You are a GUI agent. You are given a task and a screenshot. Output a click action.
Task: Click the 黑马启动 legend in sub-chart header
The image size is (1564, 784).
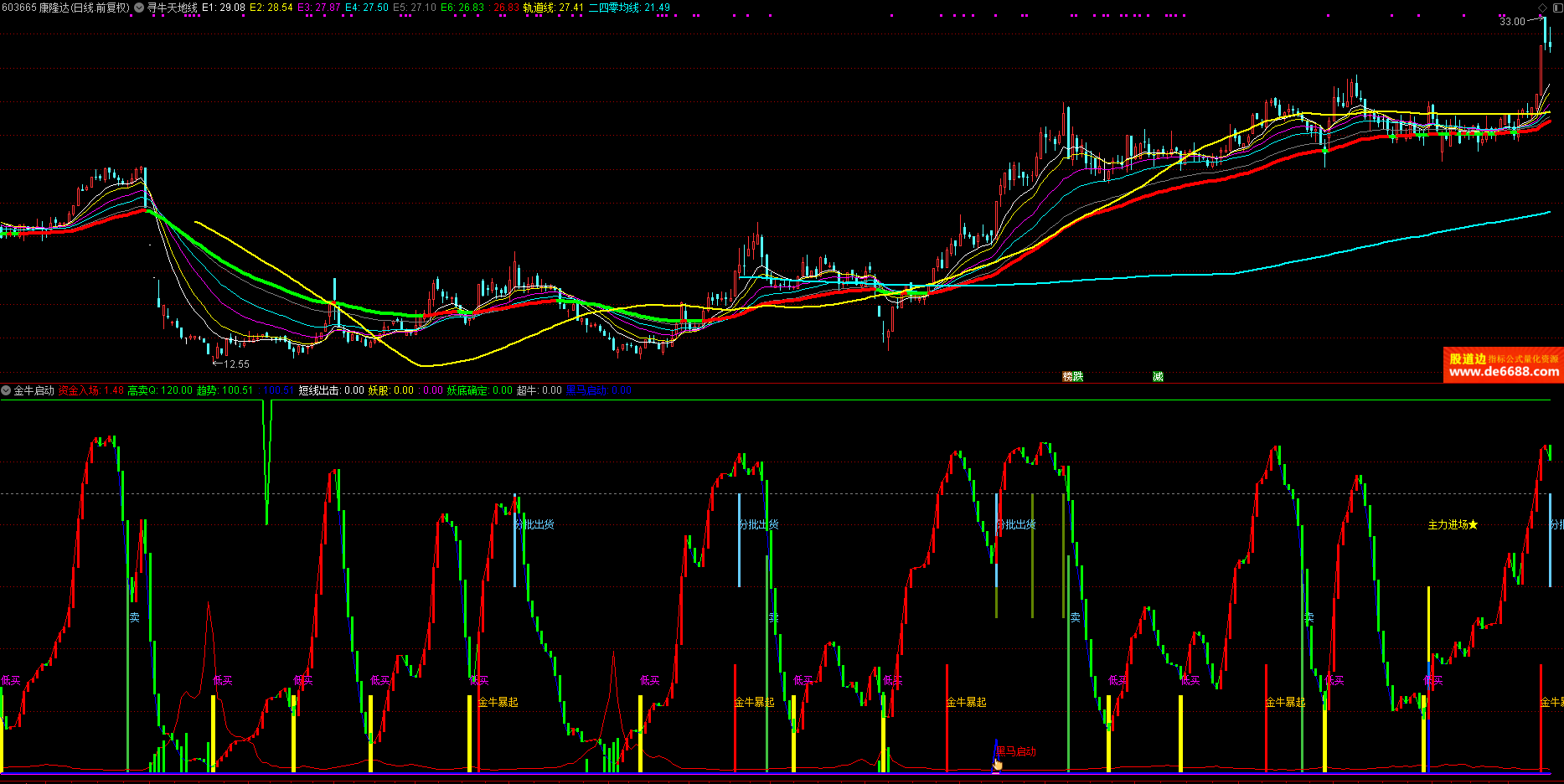[586, 390]
